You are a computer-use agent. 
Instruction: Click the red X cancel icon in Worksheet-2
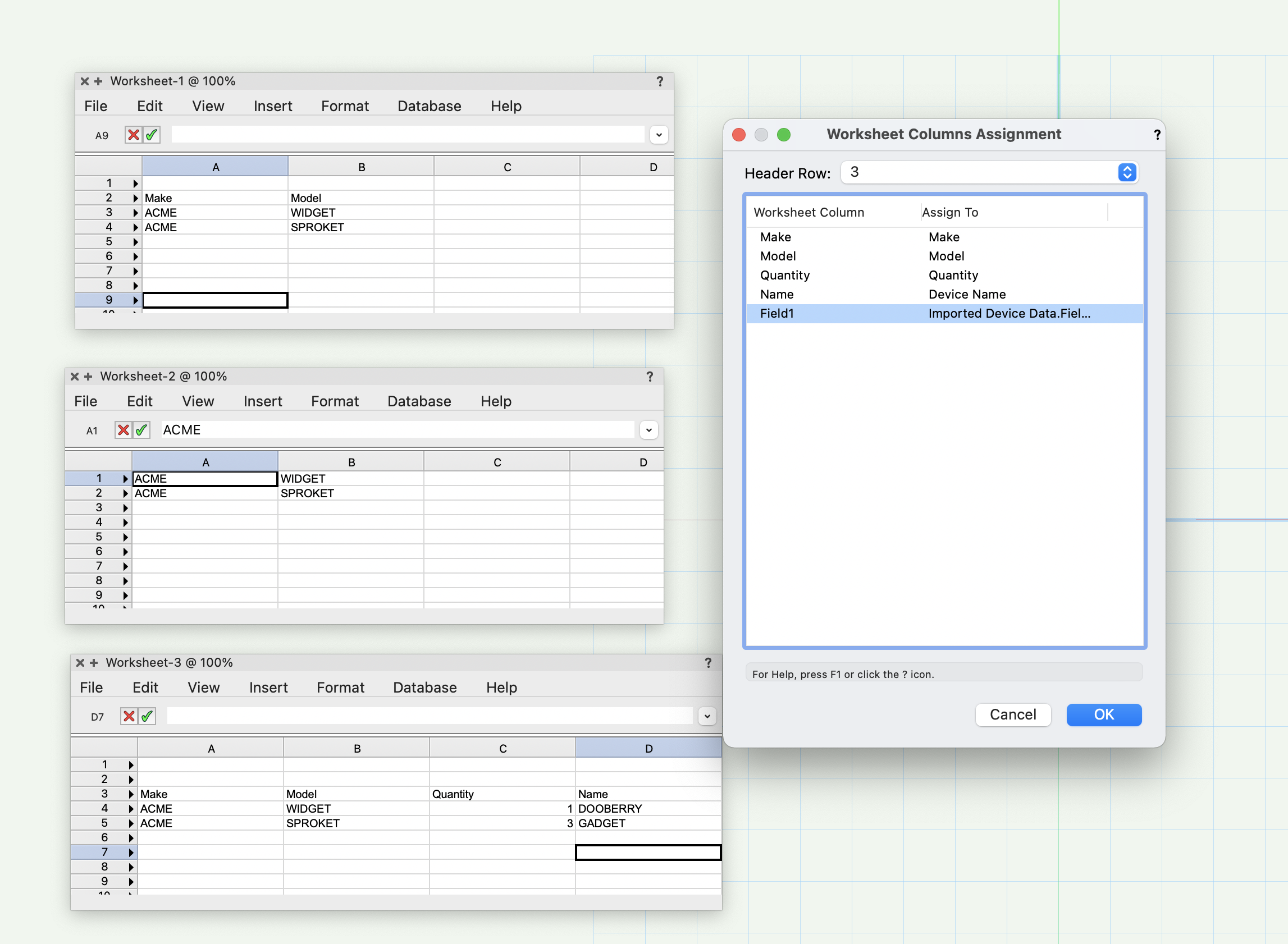point(124,430)
